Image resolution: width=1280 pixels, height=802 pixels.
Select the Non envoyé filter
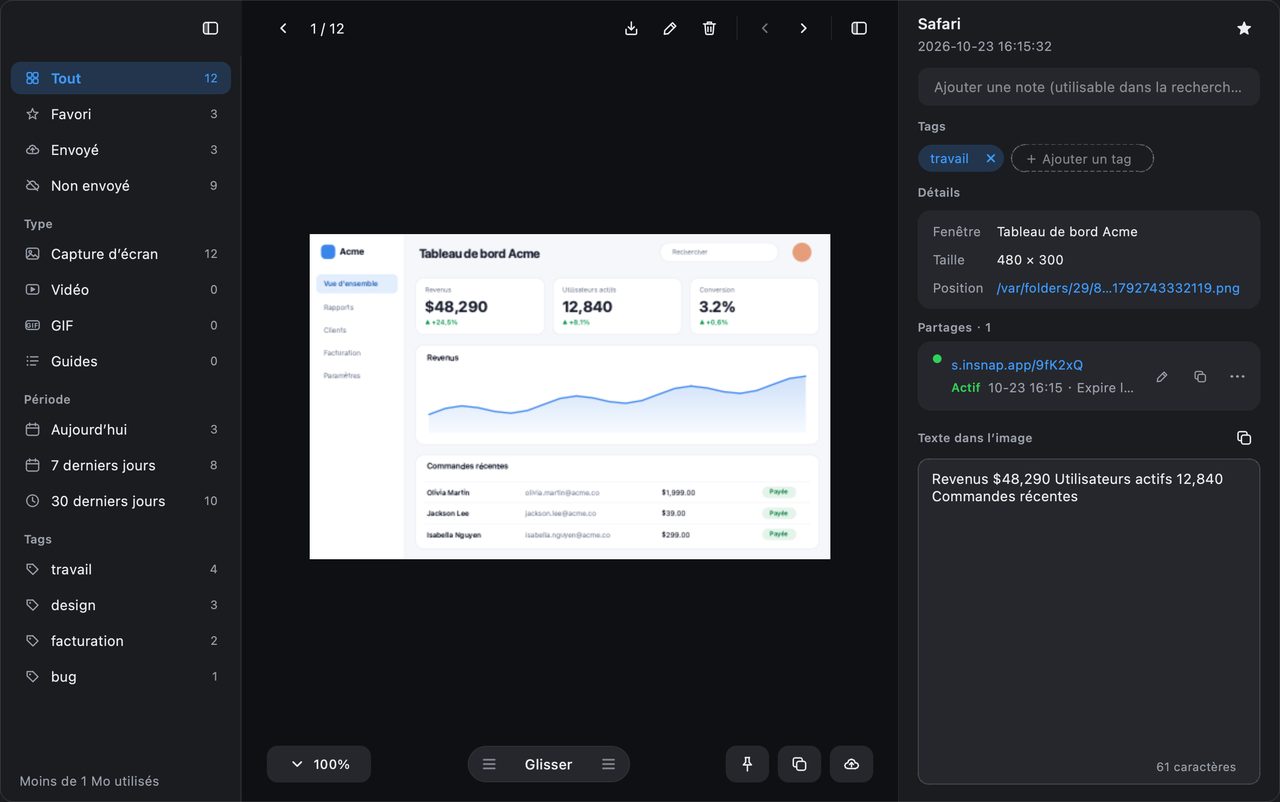coord(121,186)
